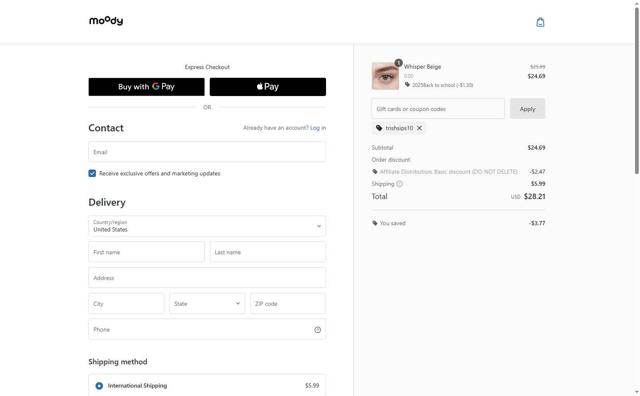Click the Shipping $5.99 amount in the summary

(538, 184)
